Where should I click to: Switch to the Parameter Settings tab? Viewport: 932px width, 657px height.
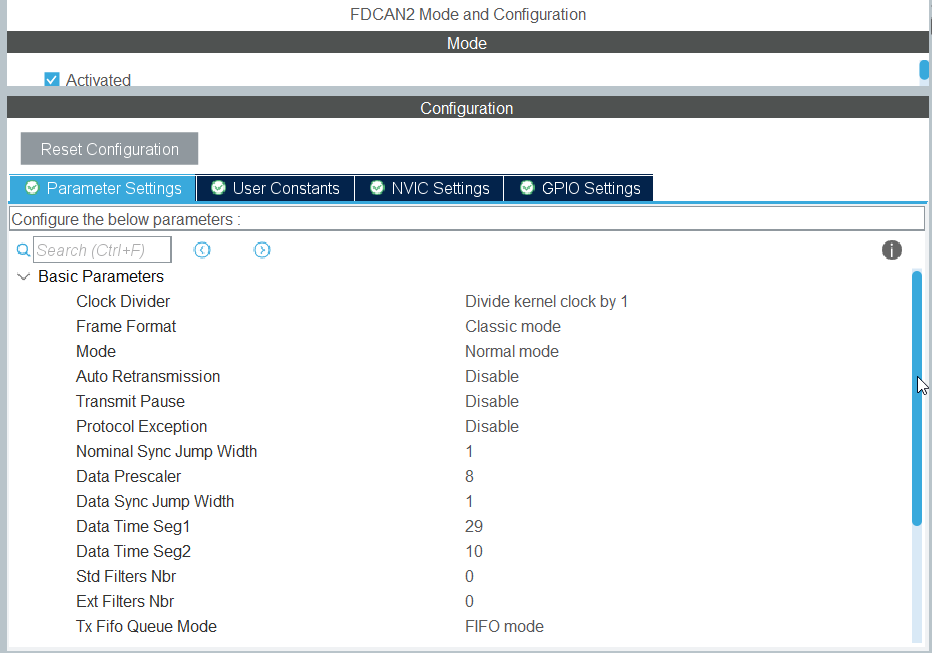103,188
